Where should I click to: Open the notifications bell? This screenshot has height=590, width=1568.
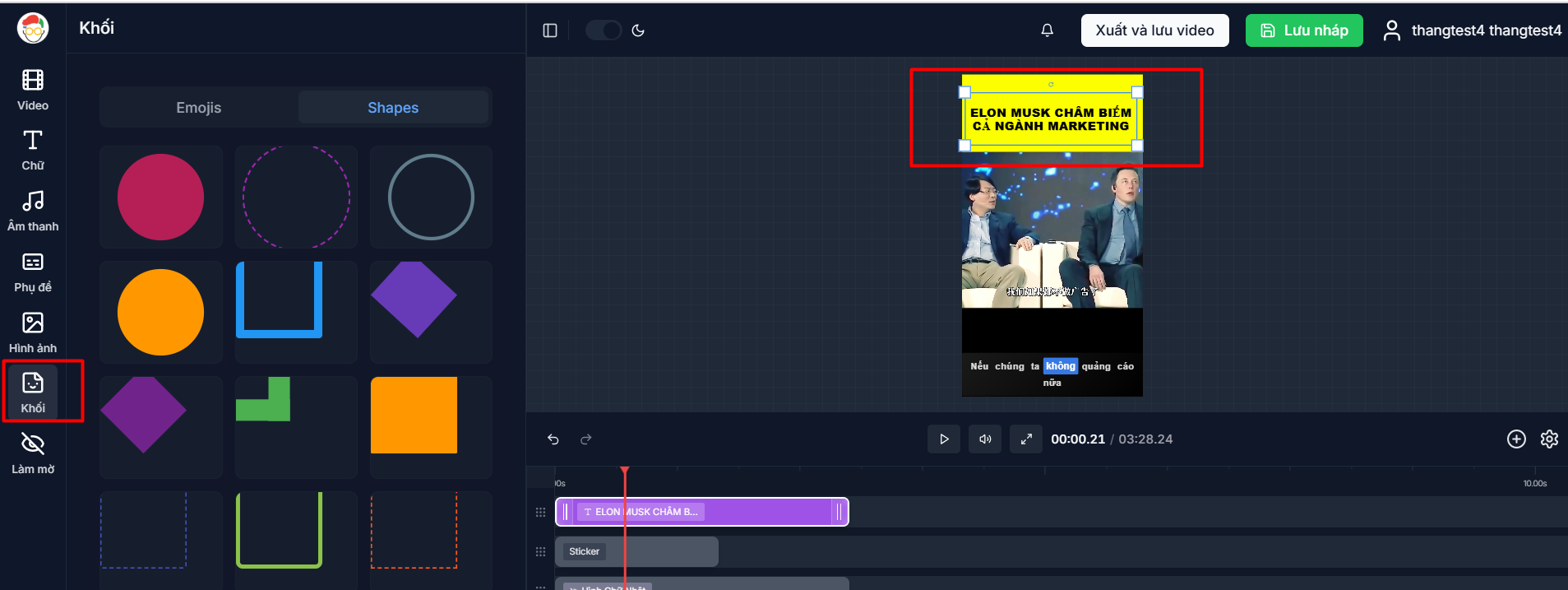(1047, 30)
